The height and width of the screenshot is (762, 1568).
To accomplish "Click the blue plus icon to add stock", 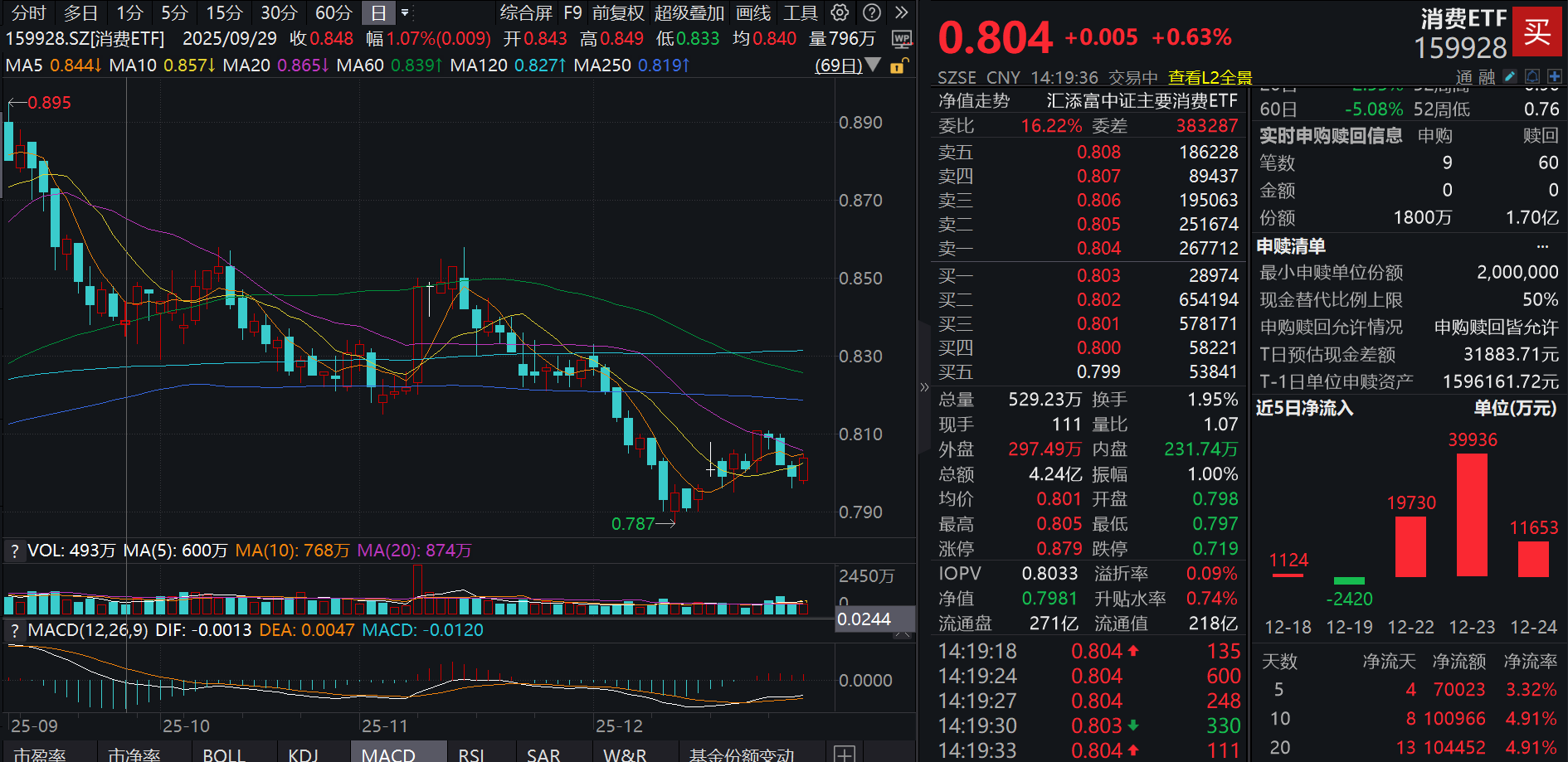I will click(1555, 76).
